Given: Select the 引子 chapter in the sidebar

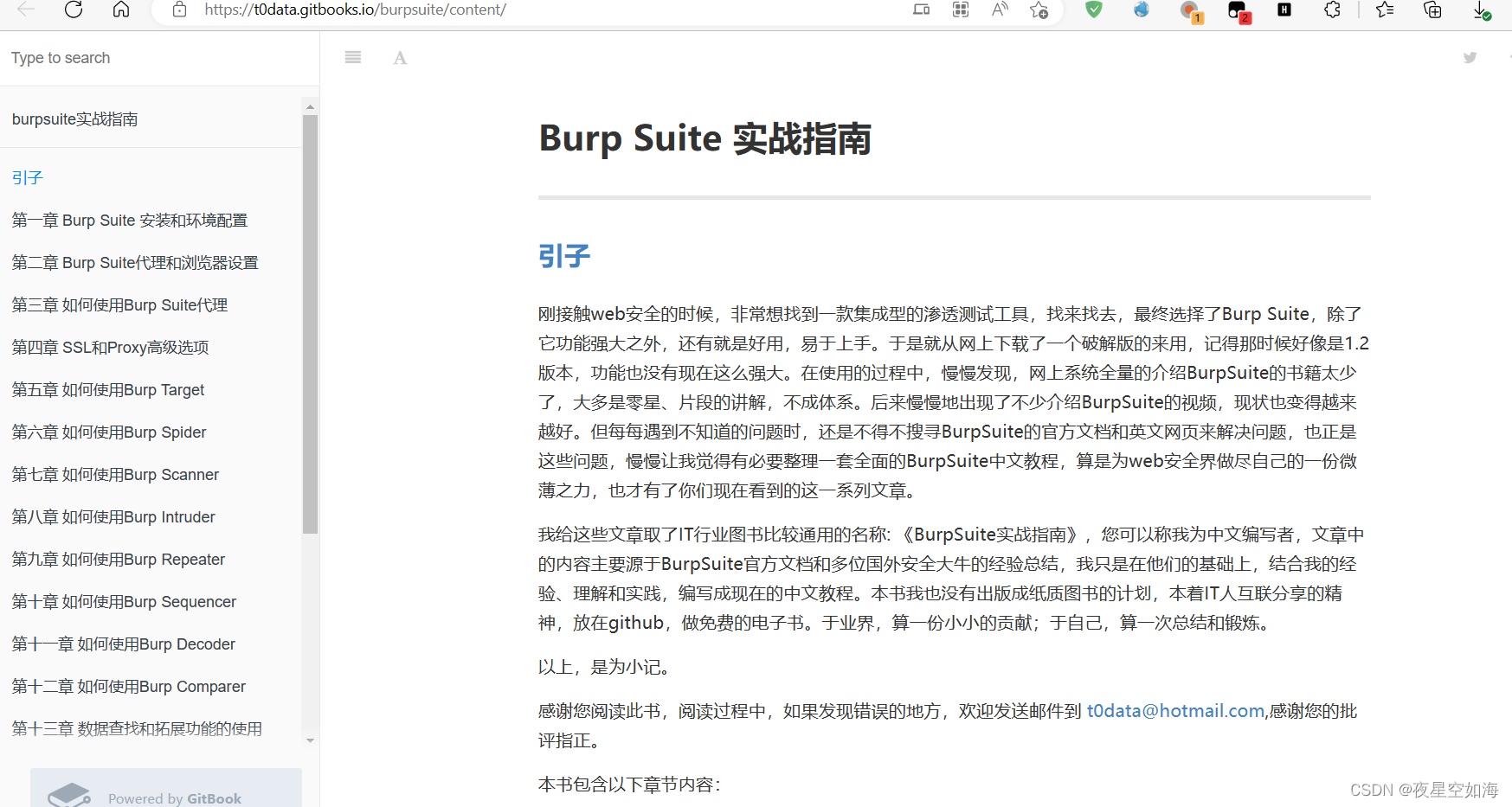Looking at the screenshot, I should click(x=27, y=178).
